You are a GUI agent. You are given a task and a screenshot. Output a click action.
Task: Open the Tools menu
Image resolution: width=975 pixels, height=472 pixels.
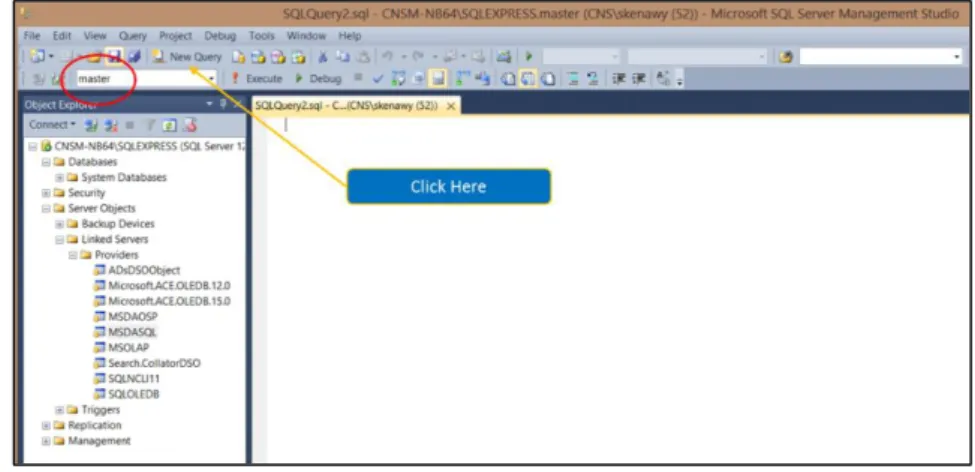(x=262, y=35)
